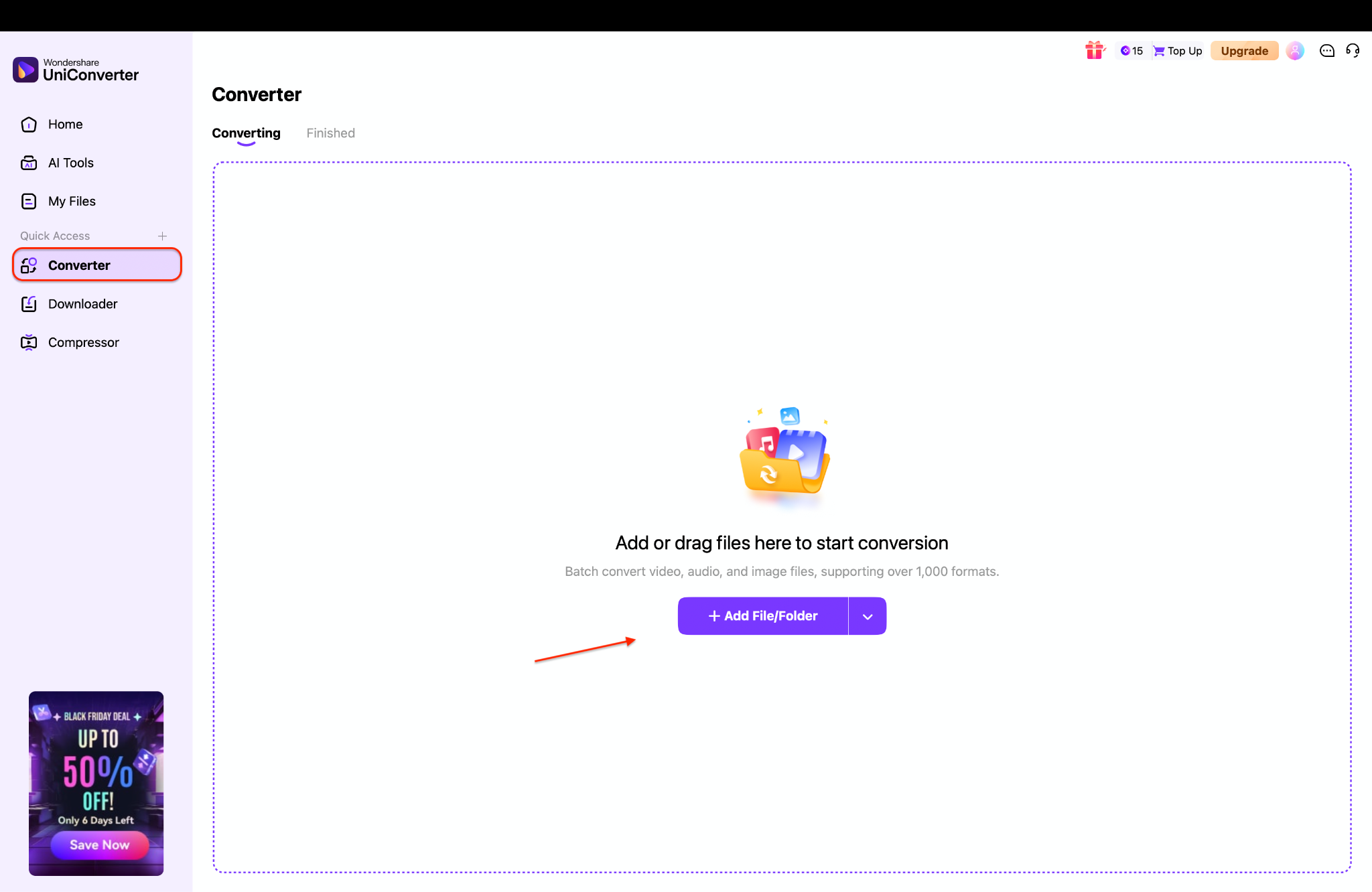Open your account profile avatar
This screenshot has height=892, width=1372.
coord(1295,50)
